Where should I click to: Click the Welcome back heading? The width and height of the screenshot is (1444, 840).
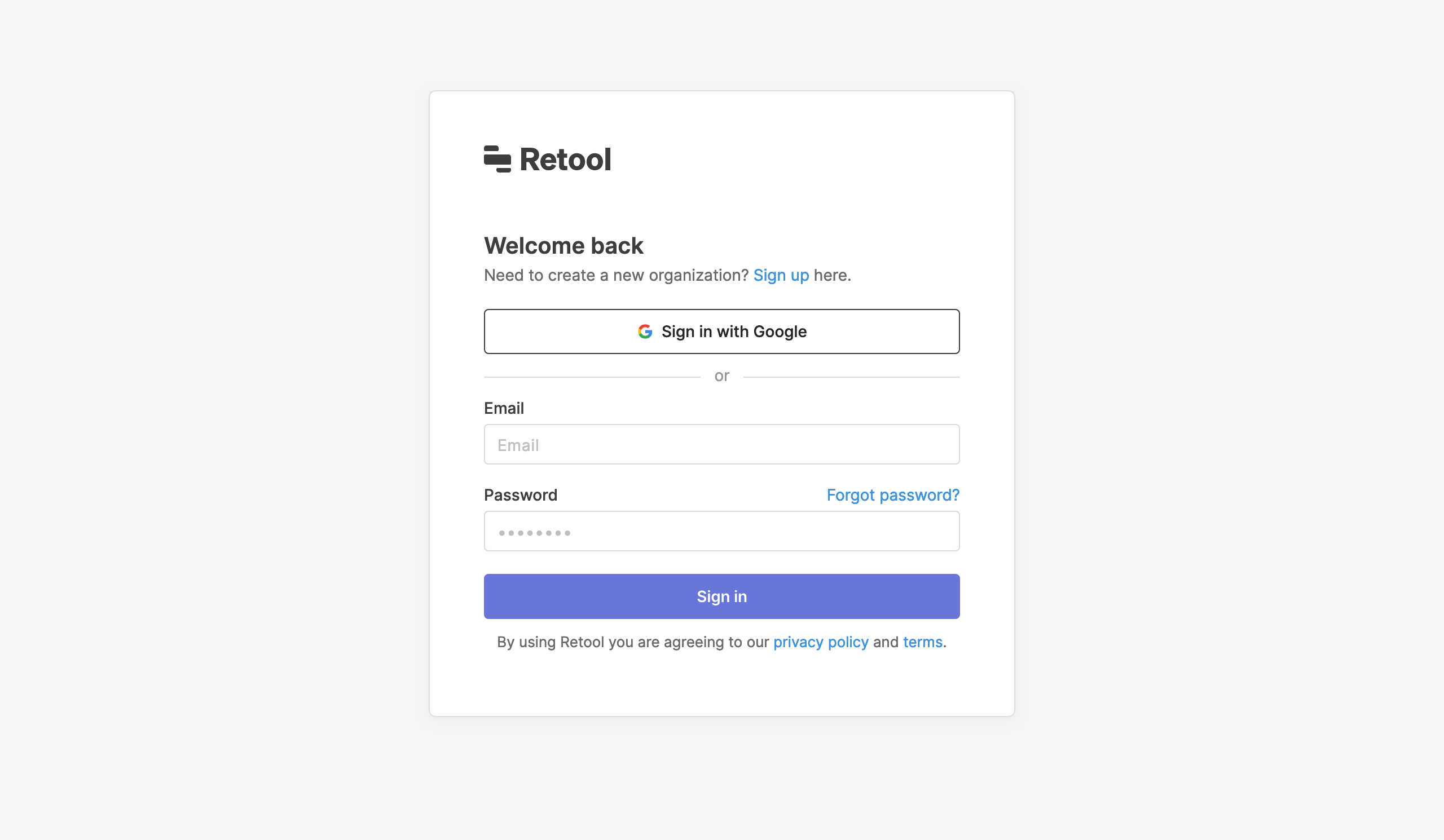(x=563, y=246)
